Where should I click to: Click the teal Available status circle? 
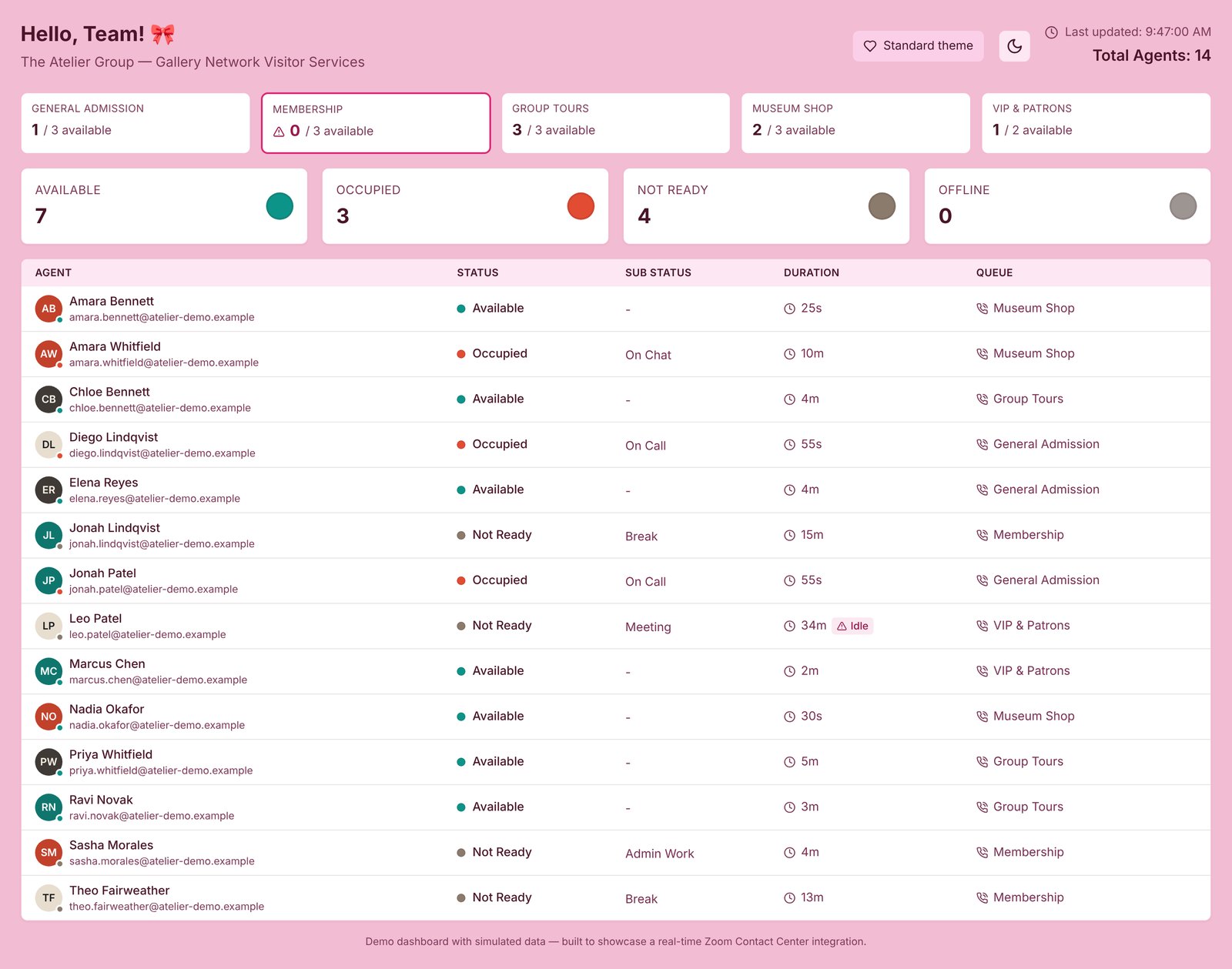[280, 206]
